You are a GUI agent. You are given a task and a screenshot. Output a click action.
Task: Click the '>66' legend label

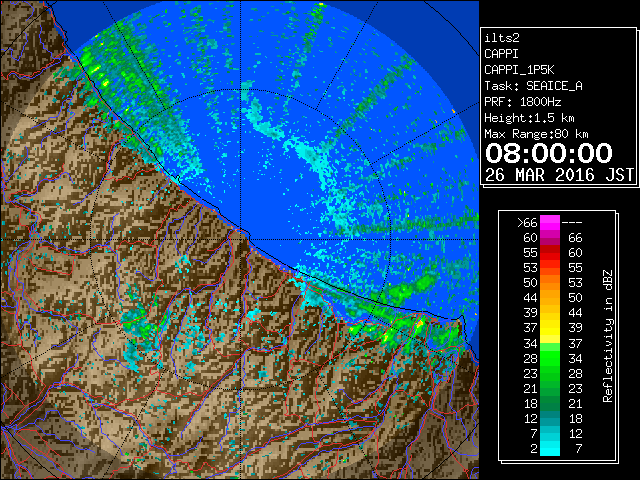(x=527, y=222)
